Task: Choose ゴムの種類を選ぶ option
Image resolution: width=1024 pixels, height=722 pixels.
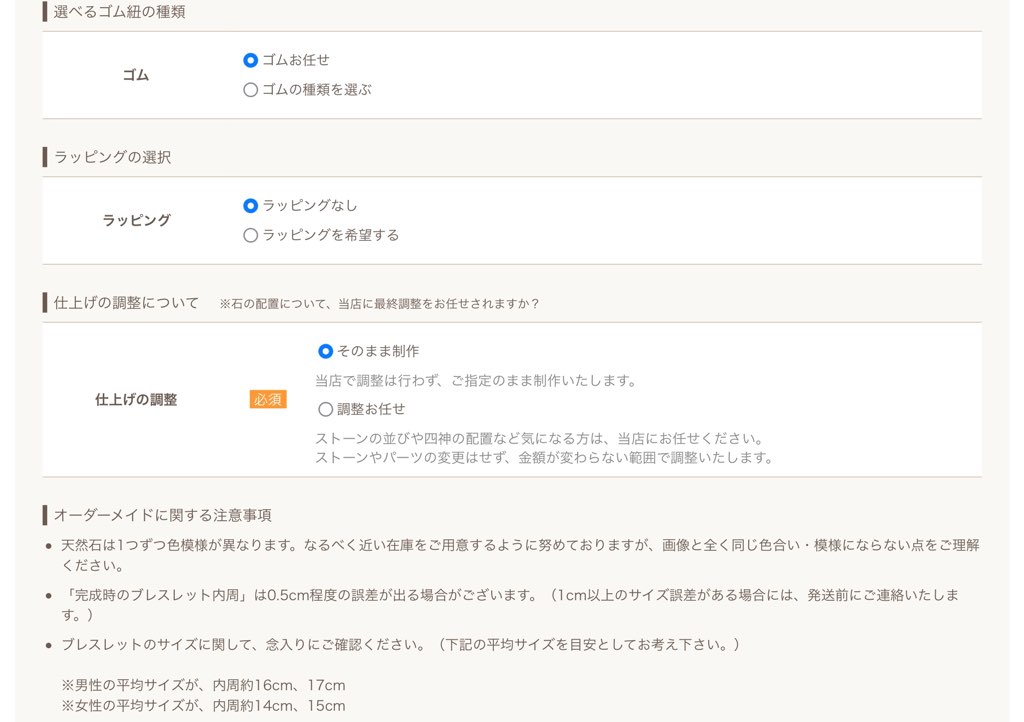Action: coord(250,89)
